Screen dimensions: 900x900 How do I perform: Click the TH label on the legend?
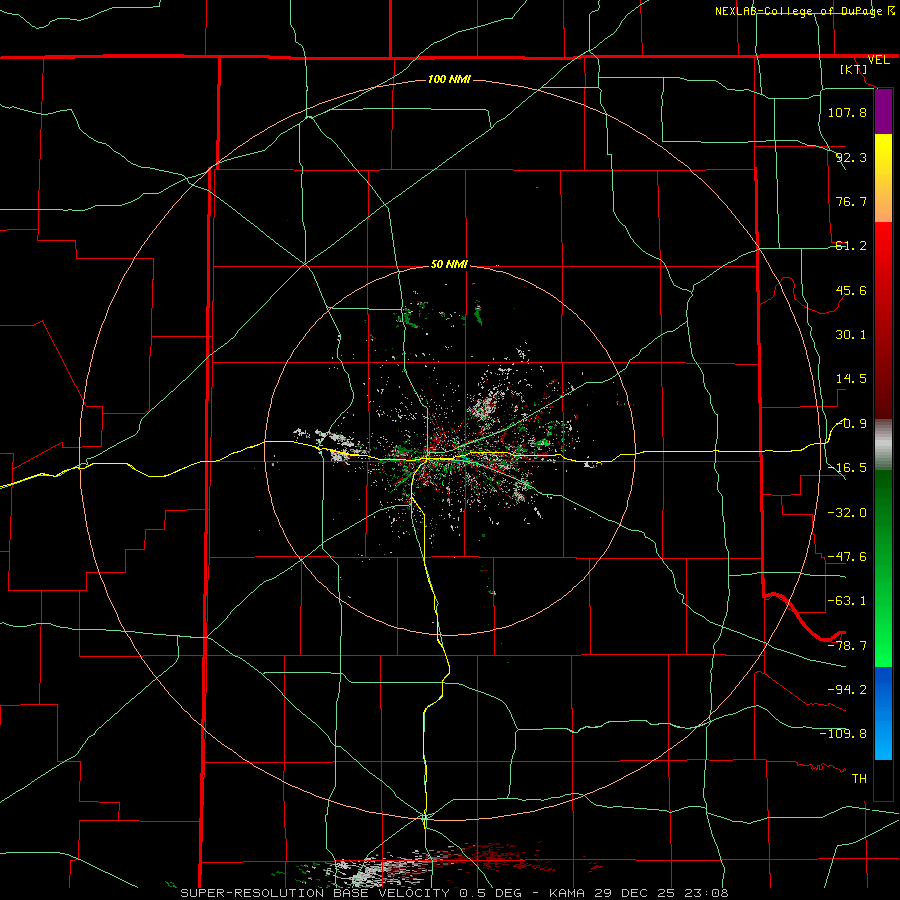click(x=859, y=778)
